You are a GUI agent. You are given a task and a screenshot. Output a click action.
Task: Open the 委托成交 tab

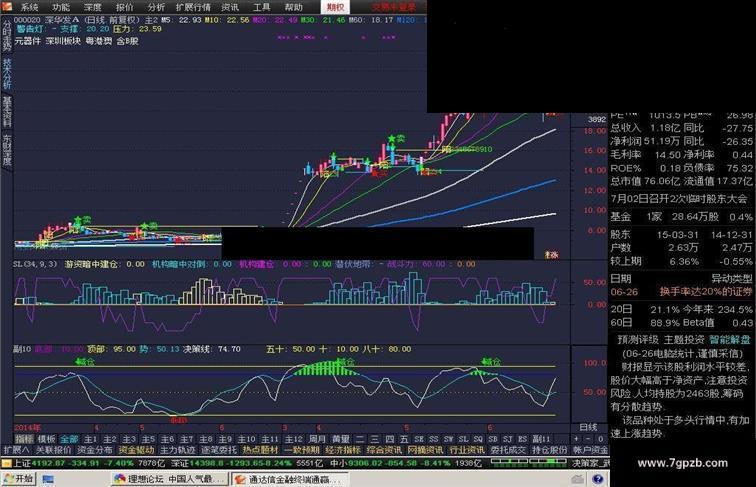[509, 450]
